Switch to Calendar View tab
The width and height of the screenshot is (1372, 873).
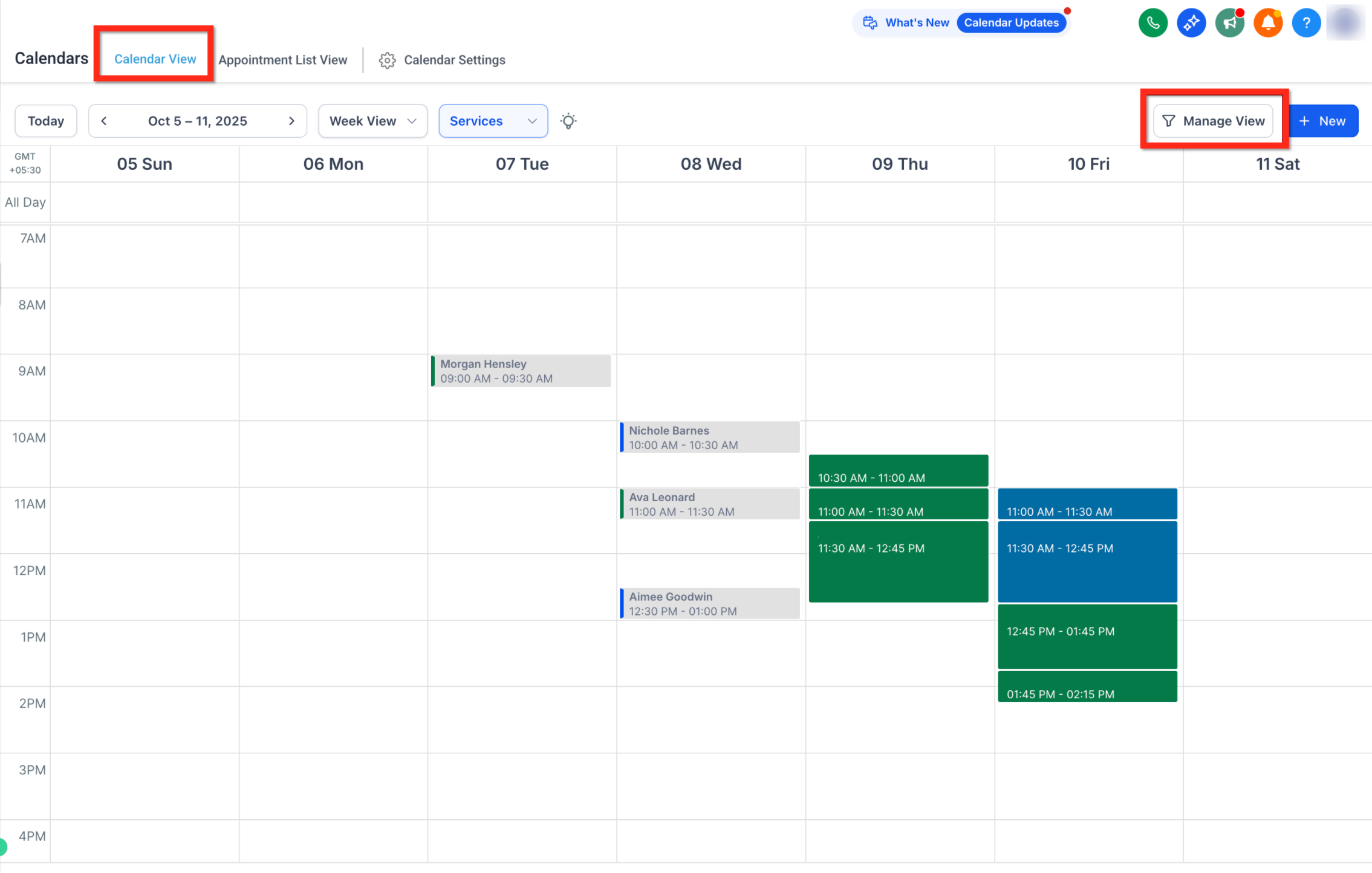(155, 59)
